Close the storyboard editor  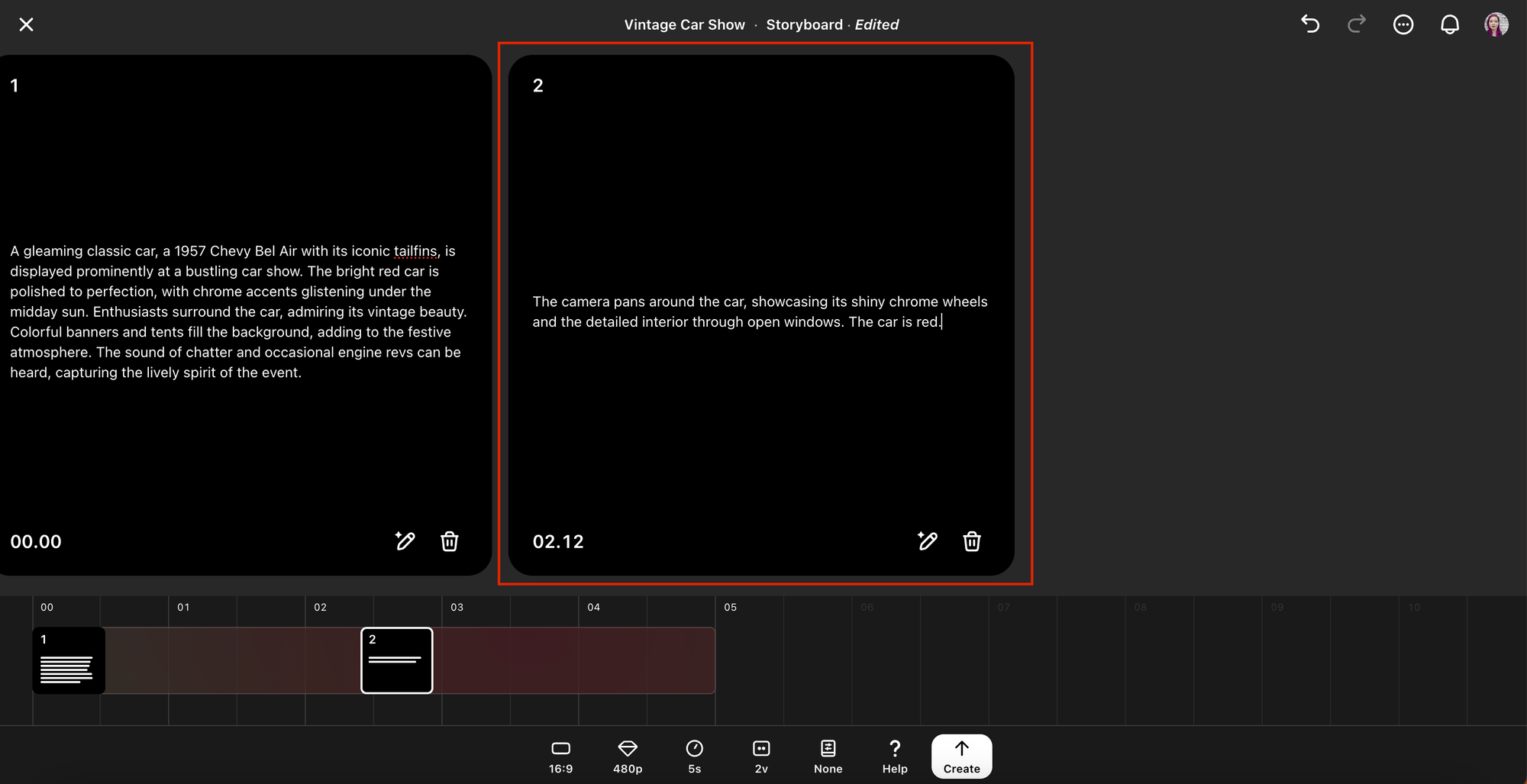(x=26, y=24)
